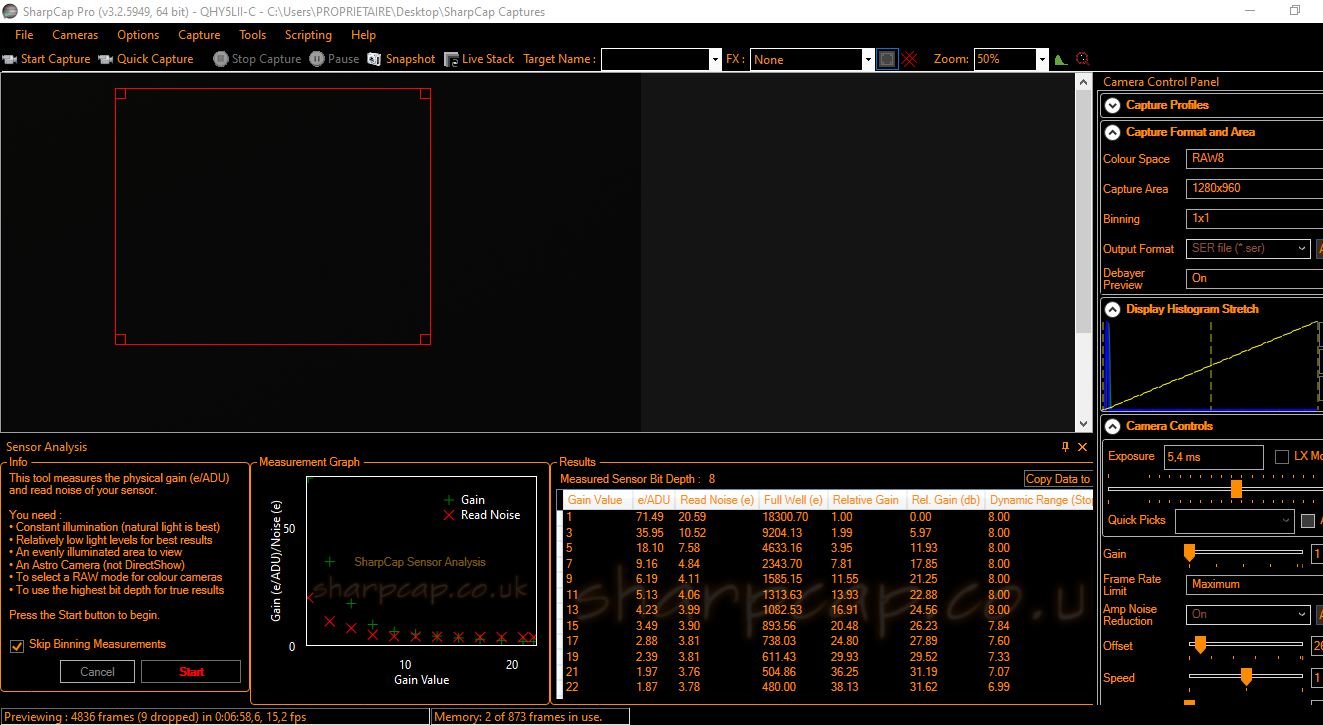Click the Speed slider handle
This screenshot has height=725, width=1323.
coord(1246,677)
